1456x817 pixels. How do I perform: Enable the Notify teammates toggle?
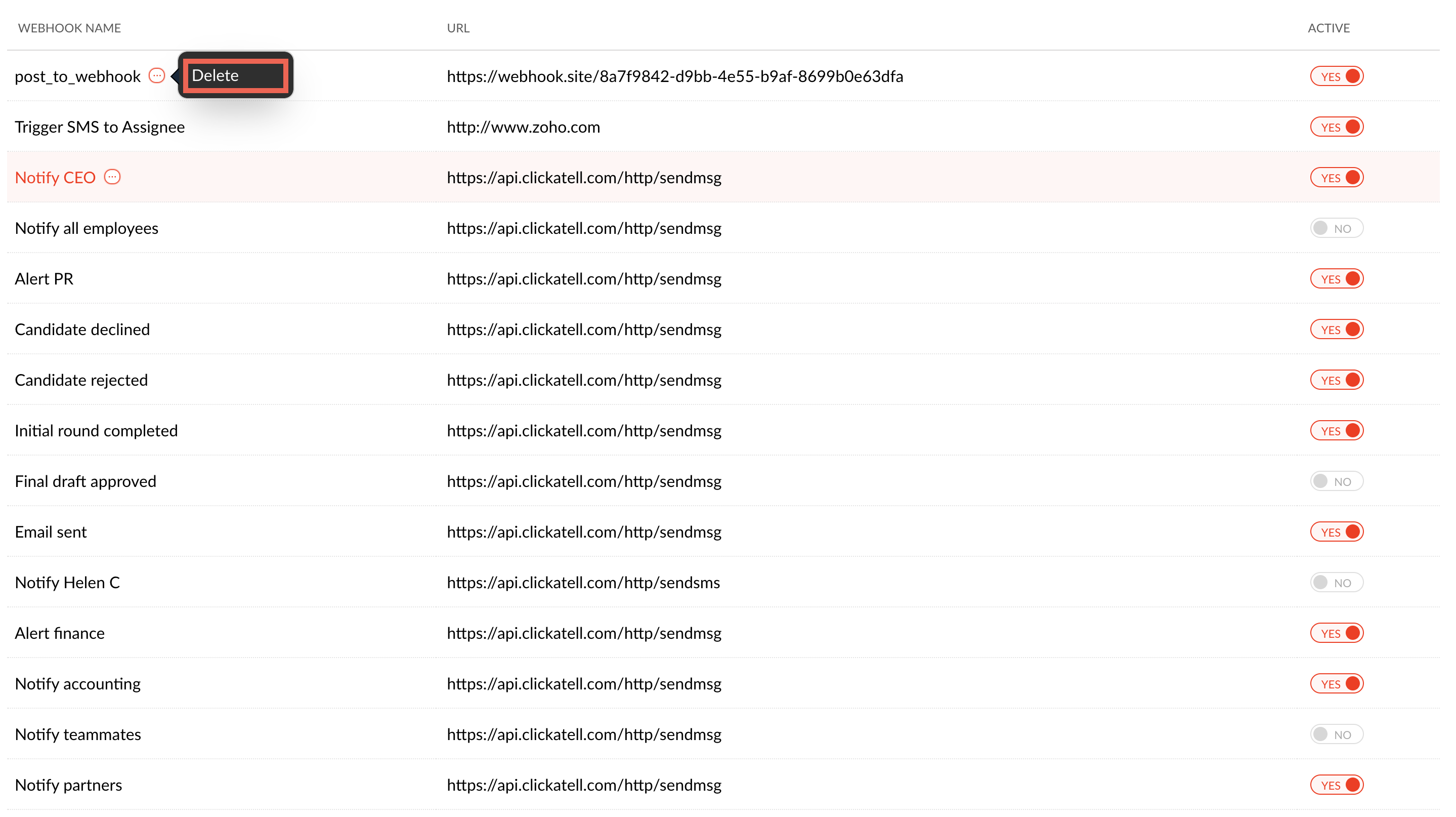[x=1336, y=734]
